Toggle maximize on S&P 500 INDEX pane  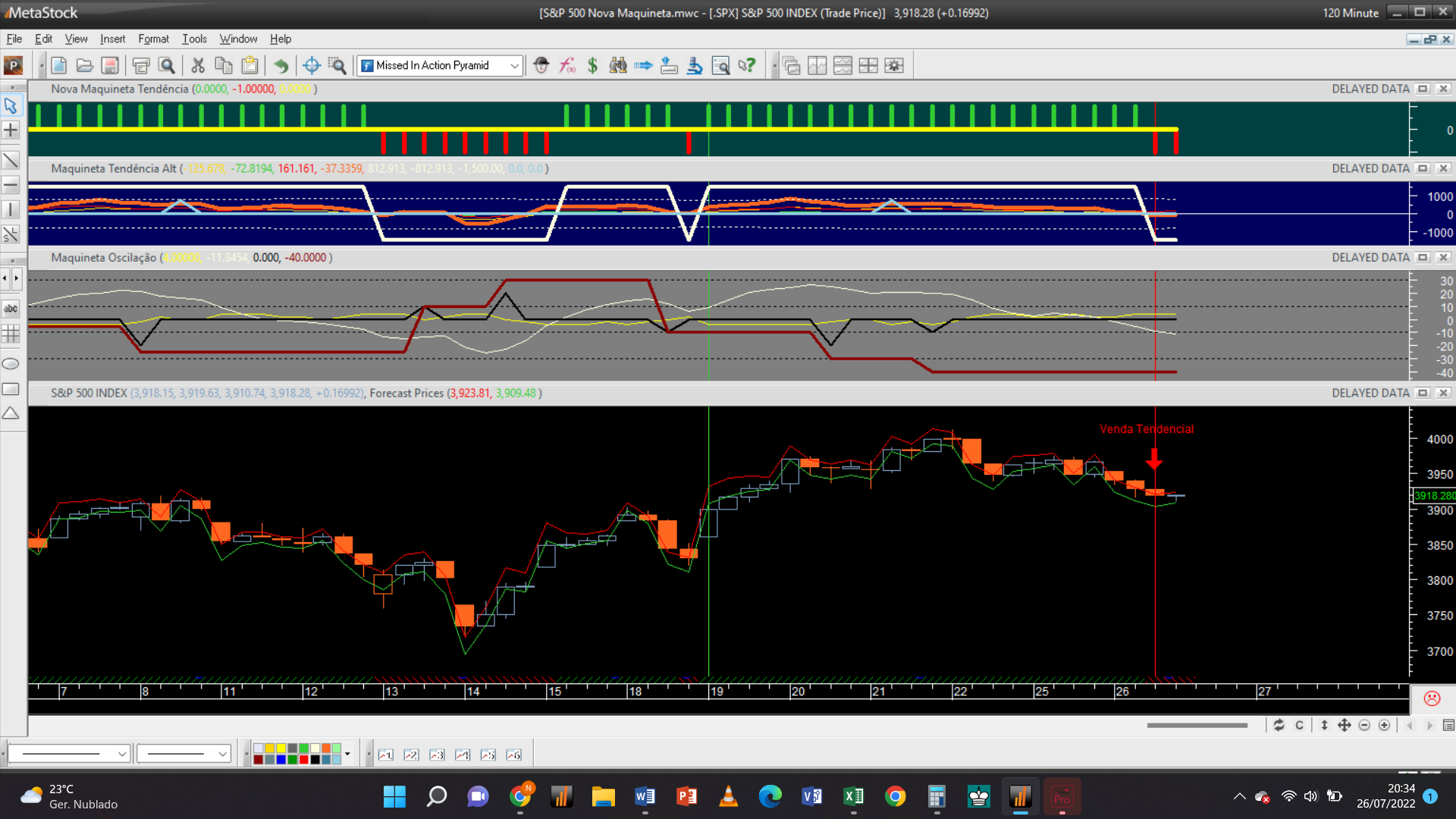(1423, 393)
